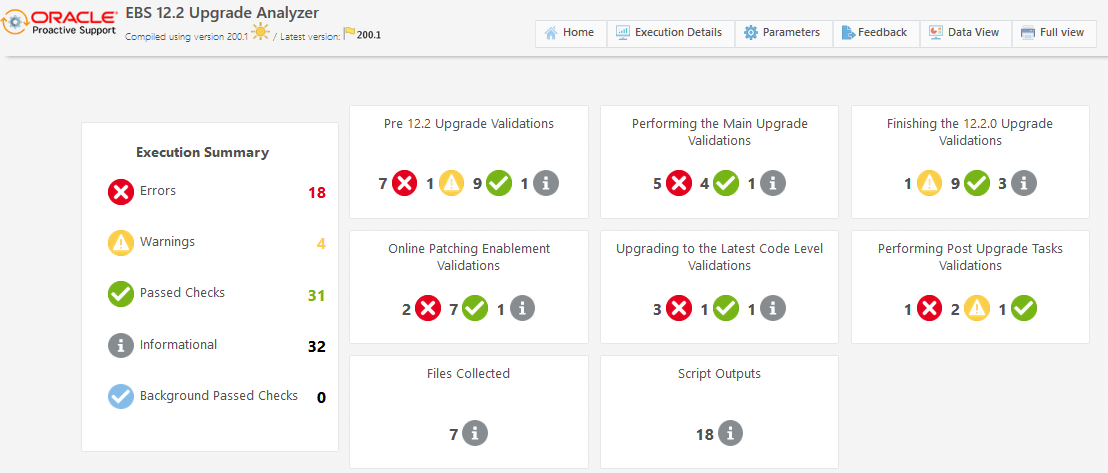Image resolution: width=1108 pixels, height=473 pixels.
Task: Click the green Passed Checks icon in summary
Action: [x=121, y=294]
